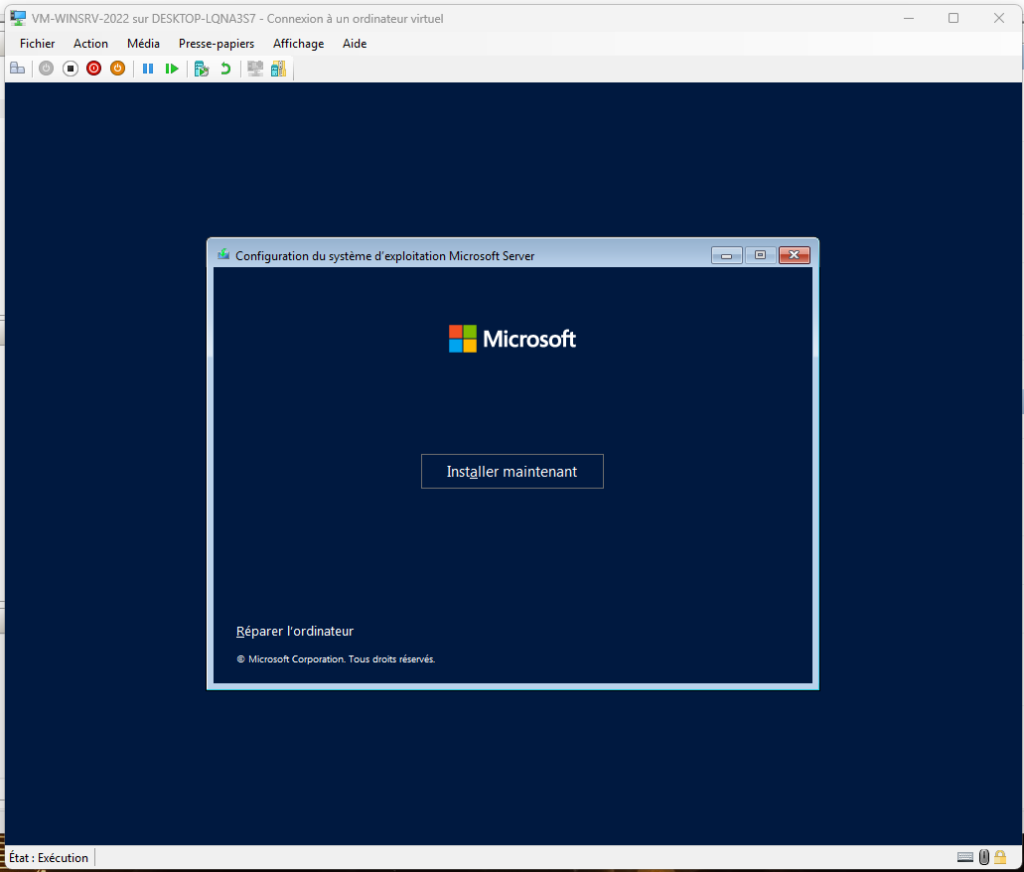Open the Fichier menu
The height and width of the screenshot is (872, 1024).
click(x=37, y=44)
